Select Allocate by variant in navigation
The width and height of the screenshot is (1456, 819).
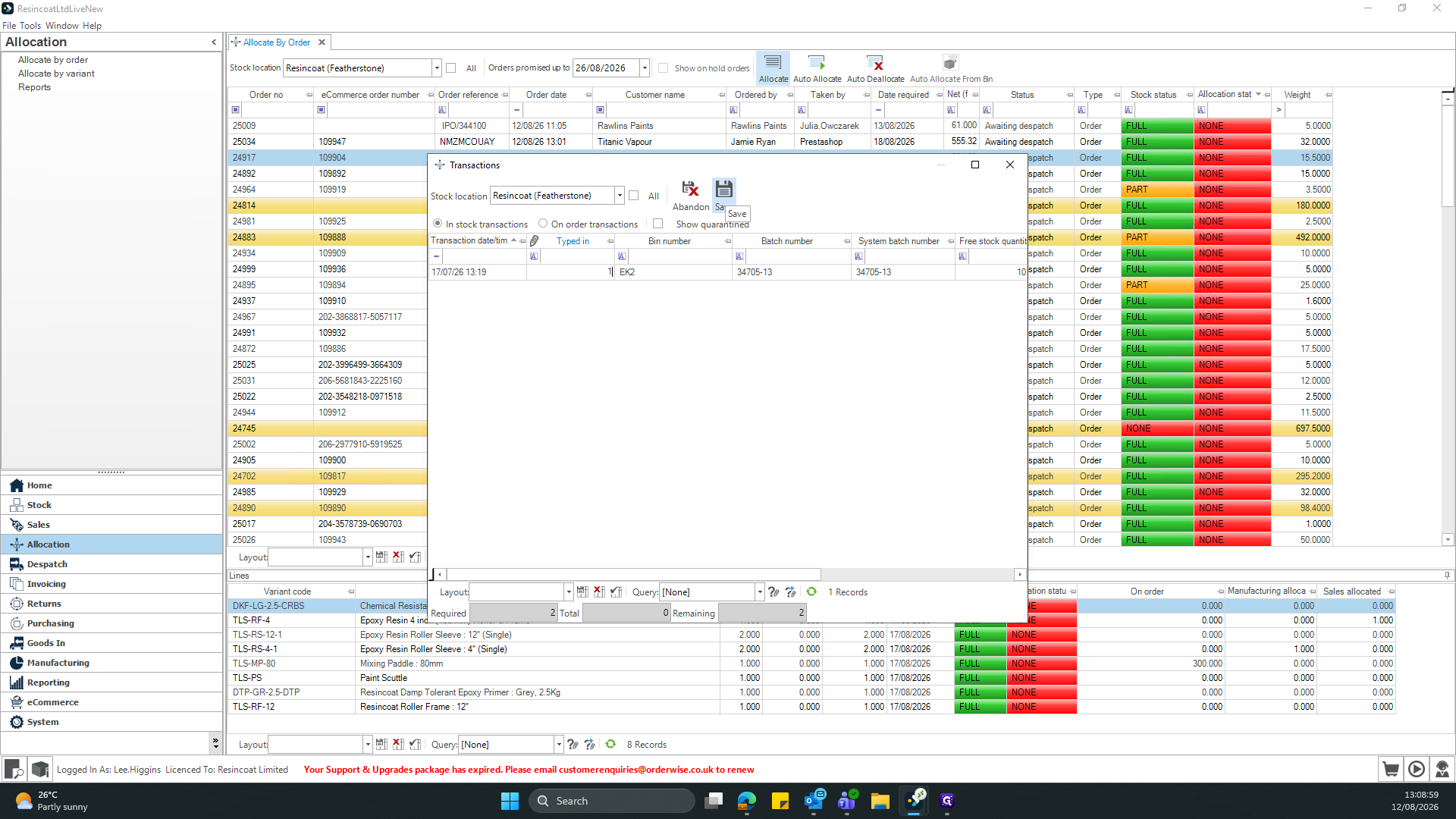point(56,74)
